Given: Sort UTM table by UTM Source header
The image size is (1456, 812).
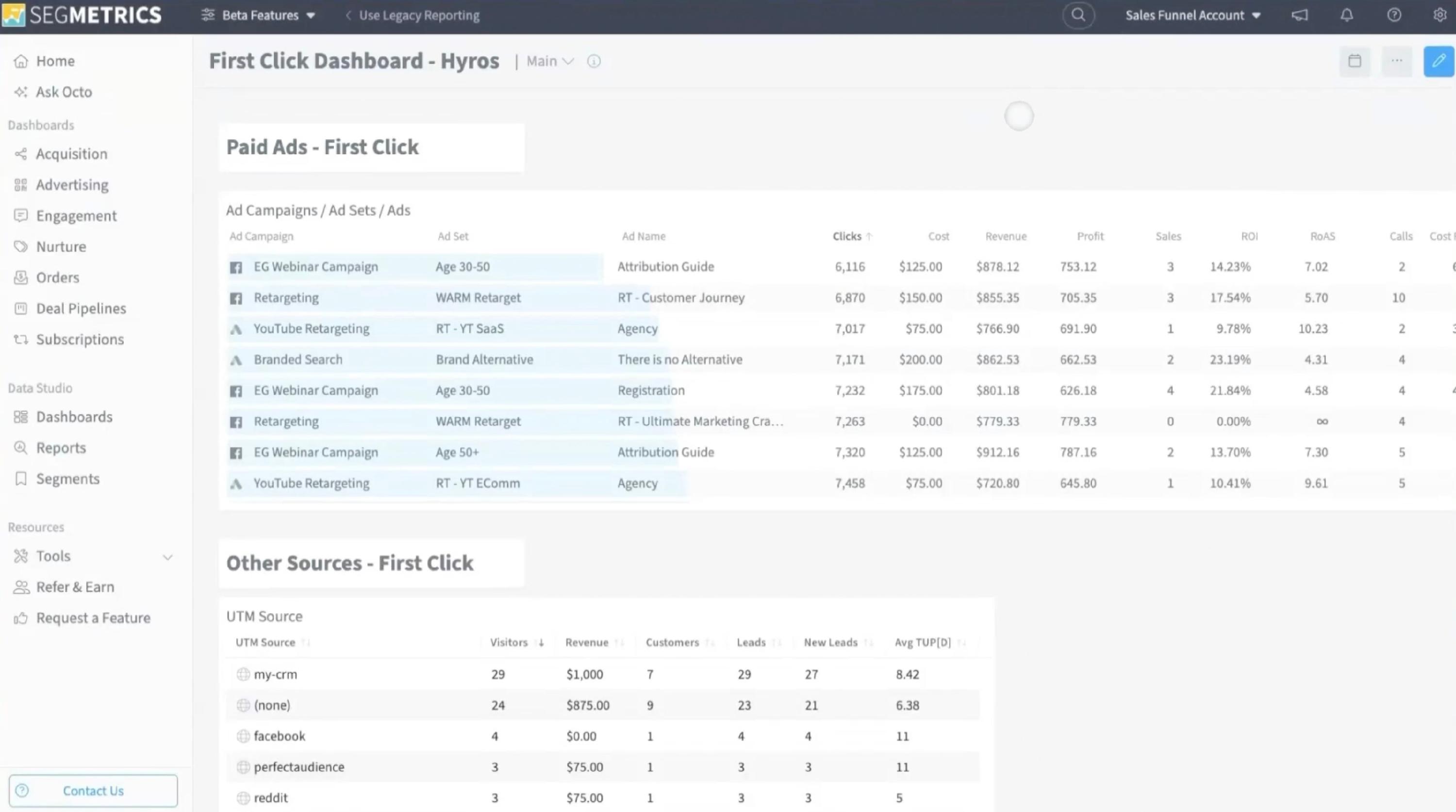Looking at the screenshot, I should pos(272,643).
